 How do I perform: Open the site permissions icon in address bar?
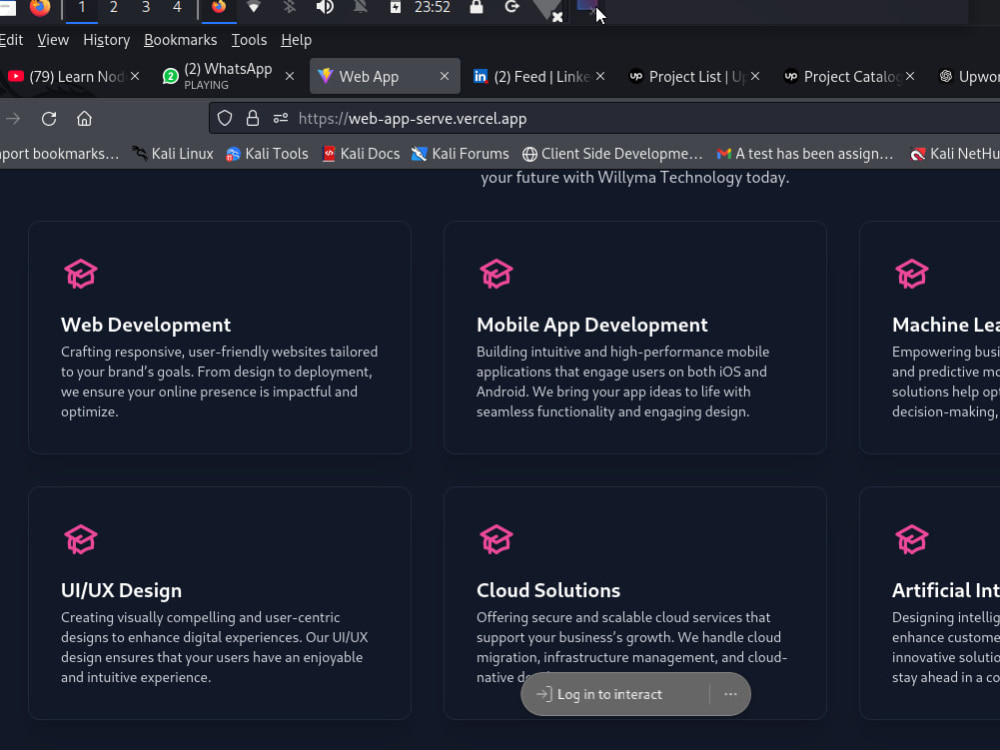281,119
